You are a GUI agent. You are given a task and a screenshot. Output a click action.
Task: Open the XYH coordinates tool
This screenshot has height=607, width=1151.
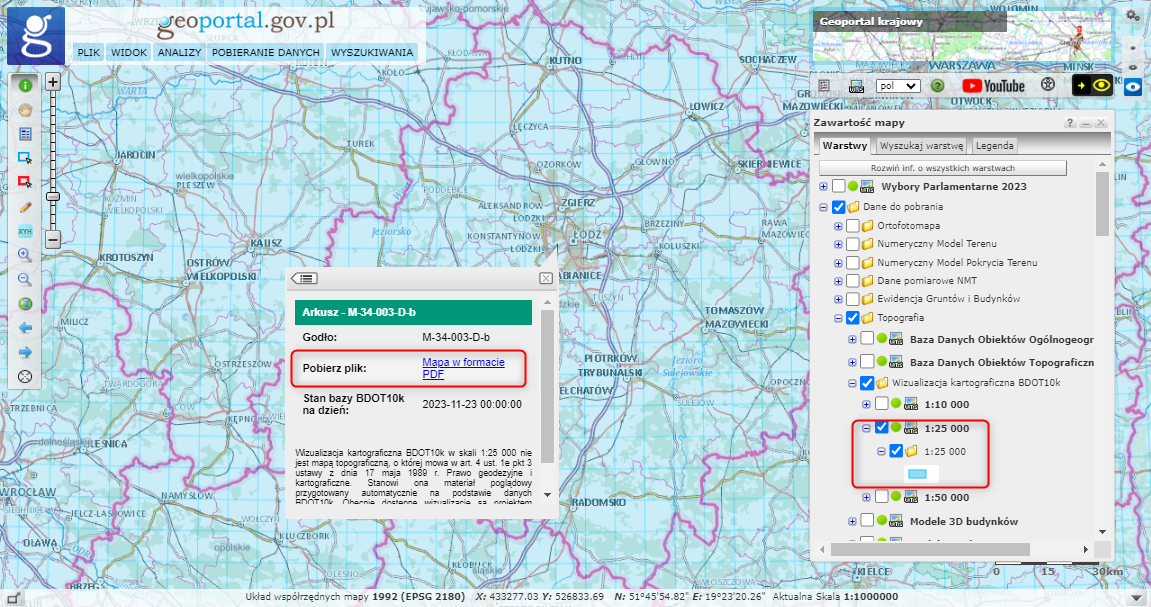click(x=25, y=228)
